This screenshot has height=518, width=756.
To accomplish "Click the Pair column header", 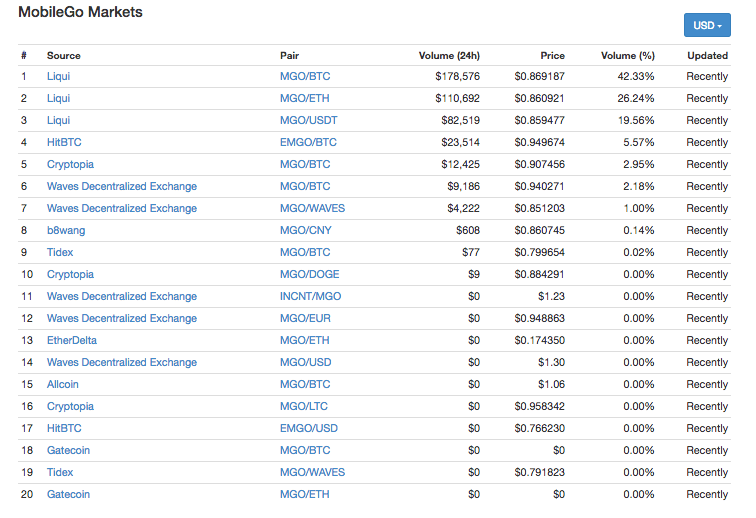I will [289, 56].
